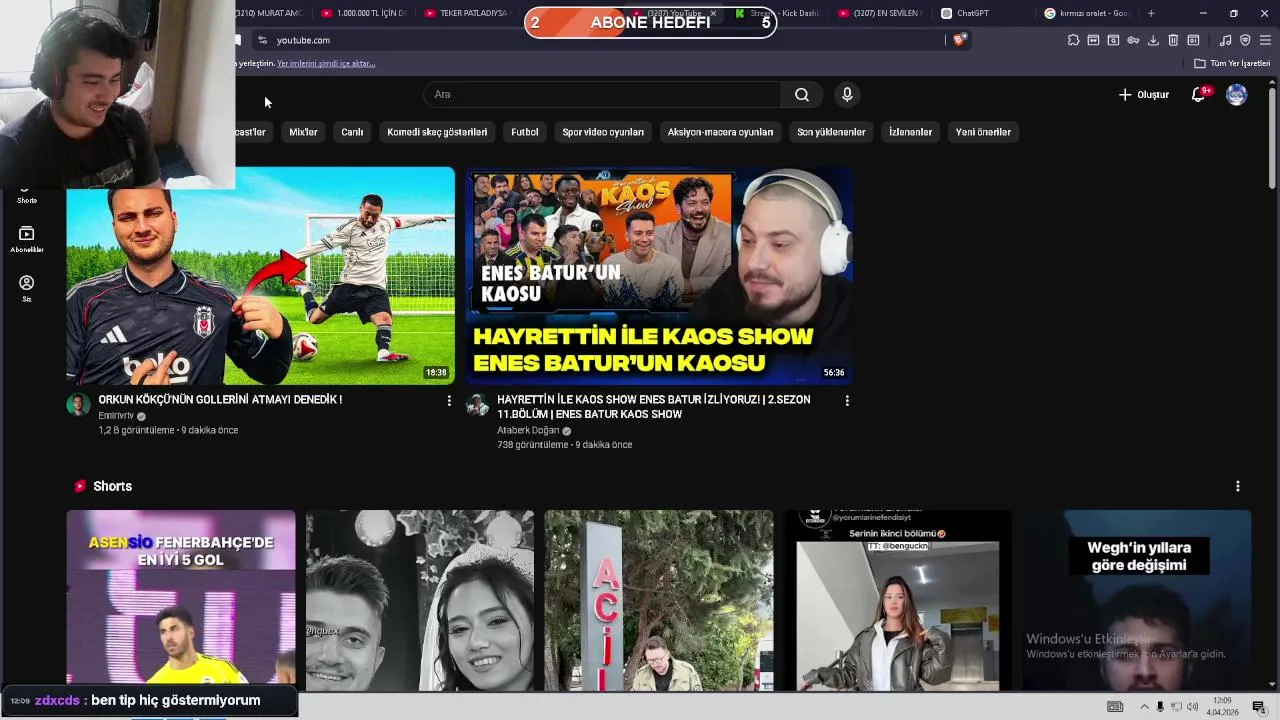The image size is (1280, 720).
Task: Open the Ataberk Doğan channel name link
Action: (x=528, y=431)
